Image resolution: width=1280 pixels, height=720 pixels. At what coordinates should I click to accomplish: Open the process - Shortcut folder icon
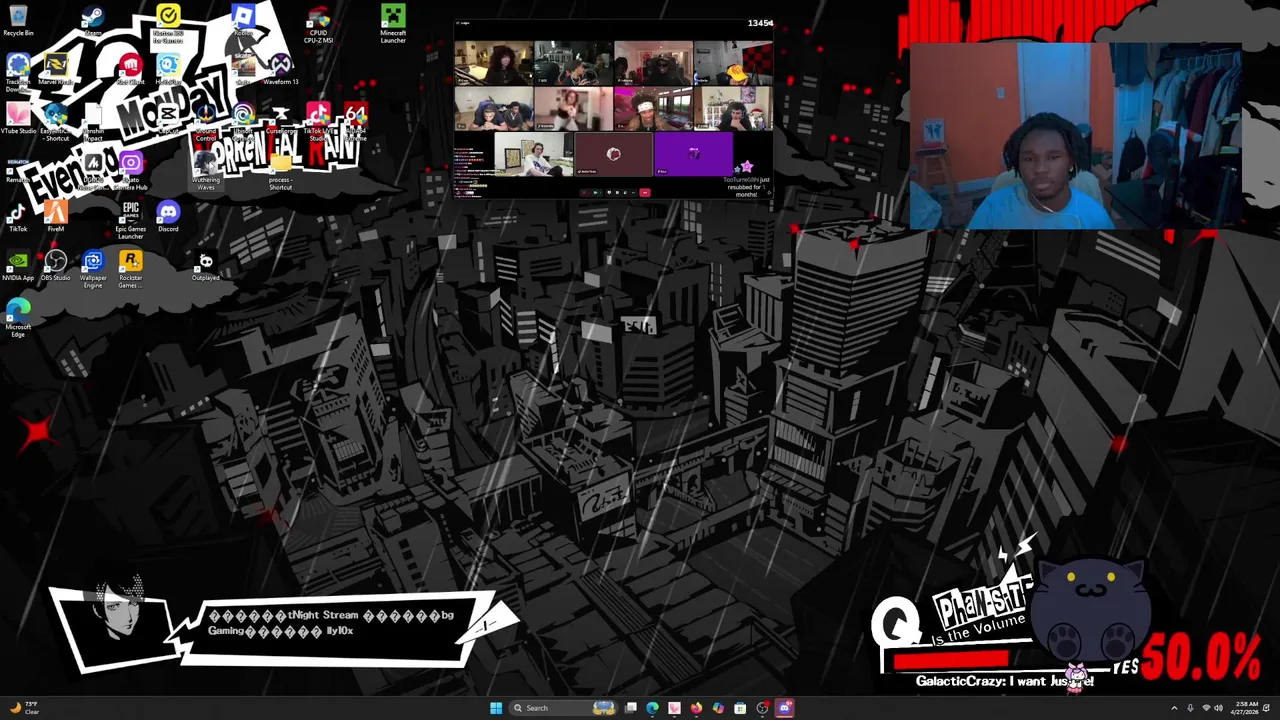pos(281,170)
